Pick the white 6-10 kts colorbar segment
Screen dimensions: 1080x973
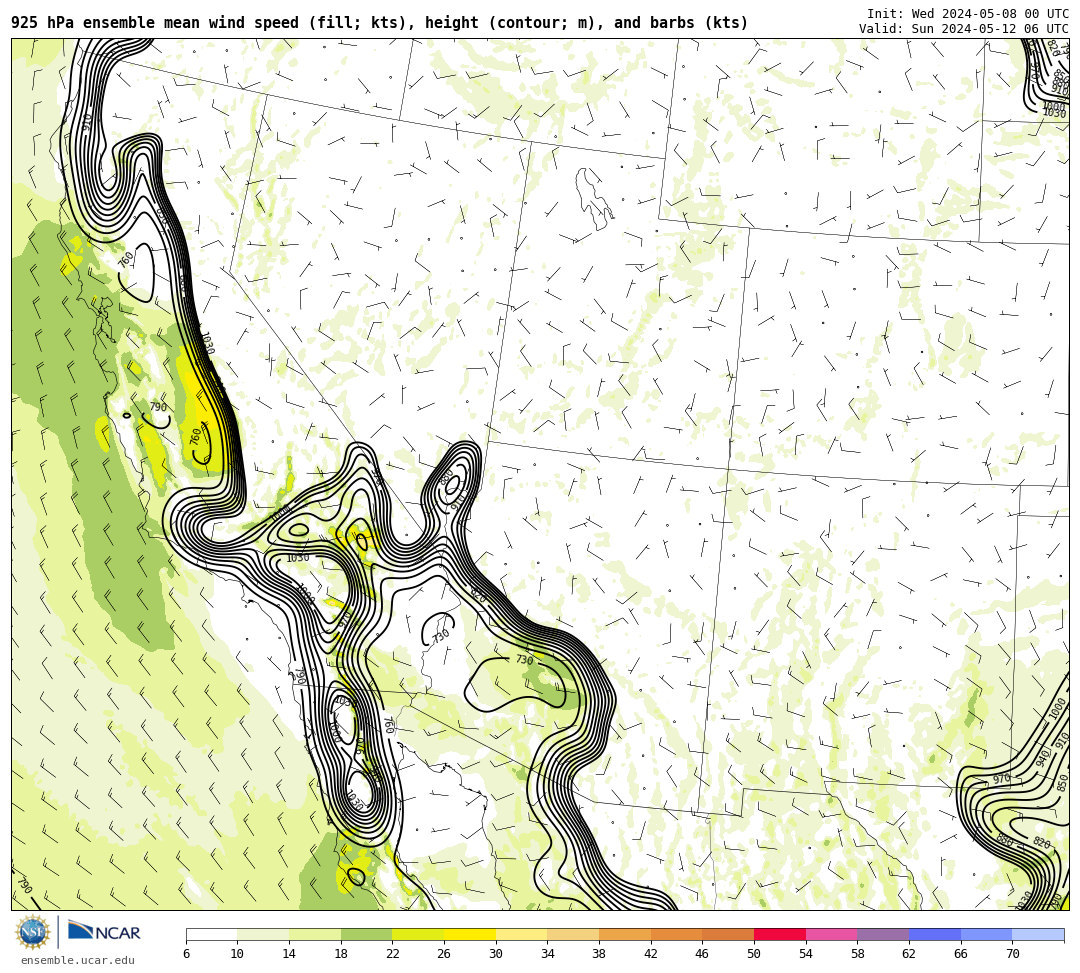click(211, 934)
